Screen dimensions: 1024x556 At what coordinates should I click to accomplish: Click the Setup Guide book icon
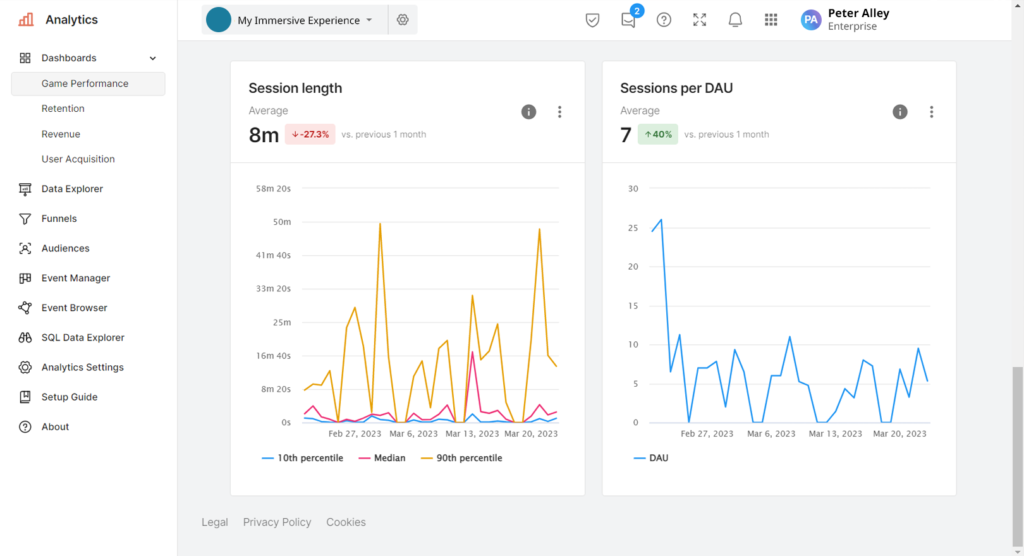(x=25, y=397)
